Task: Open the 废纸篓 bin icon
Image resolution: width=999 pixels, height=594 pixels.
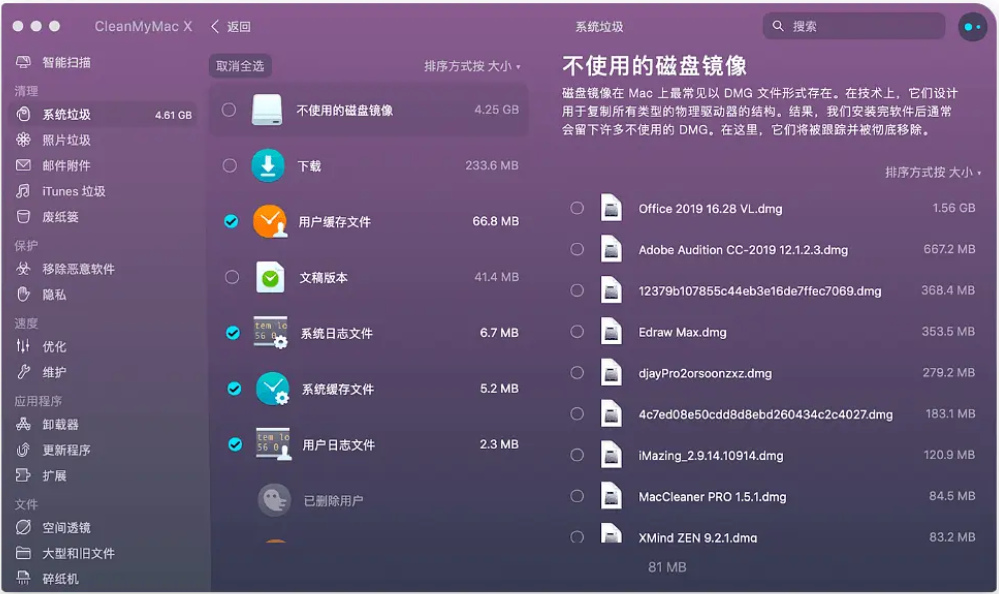Action: click(23, 217)
